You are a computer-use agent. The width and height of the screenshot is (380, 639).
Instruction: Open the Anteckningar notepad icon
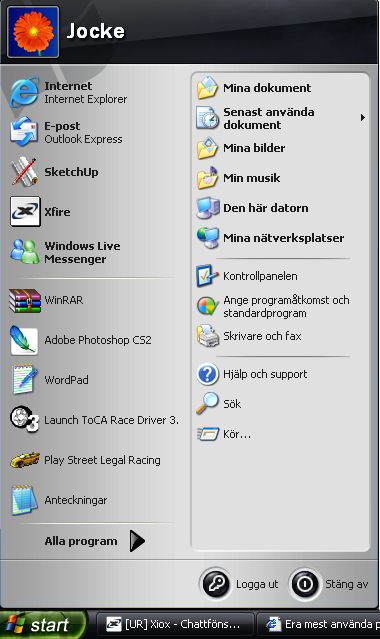click(23, 500)
